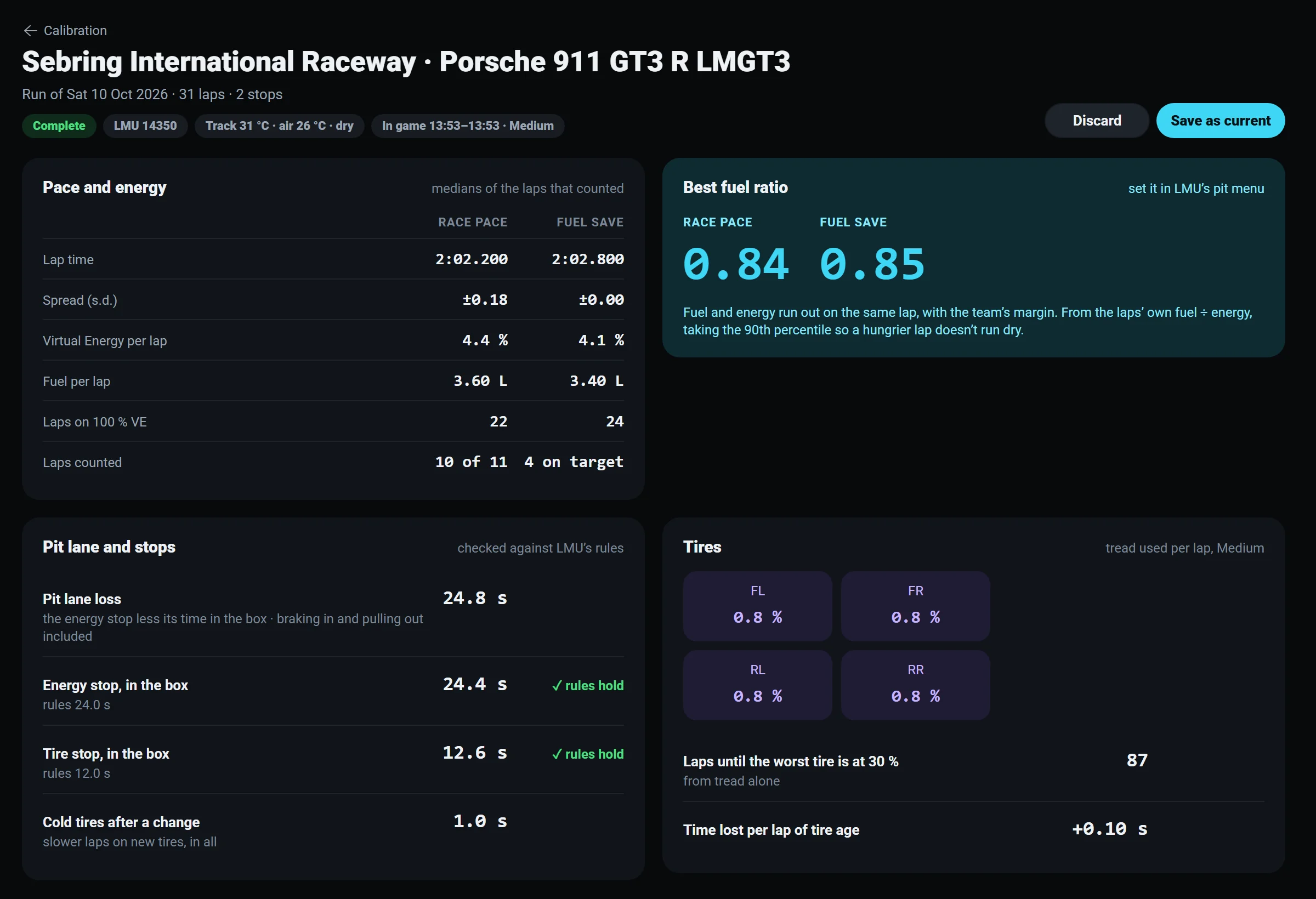Click the race pace spread ±0.18
The image size is (1316, 899).
(x=485, y=300)
